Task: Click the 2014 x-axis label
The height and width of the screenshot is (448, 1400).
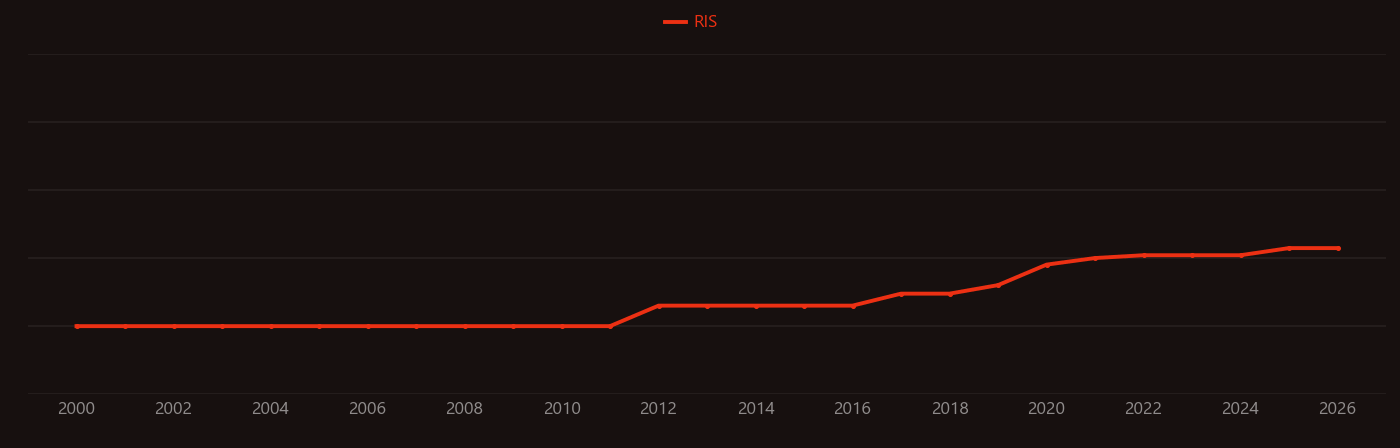Action: (756, 409)
